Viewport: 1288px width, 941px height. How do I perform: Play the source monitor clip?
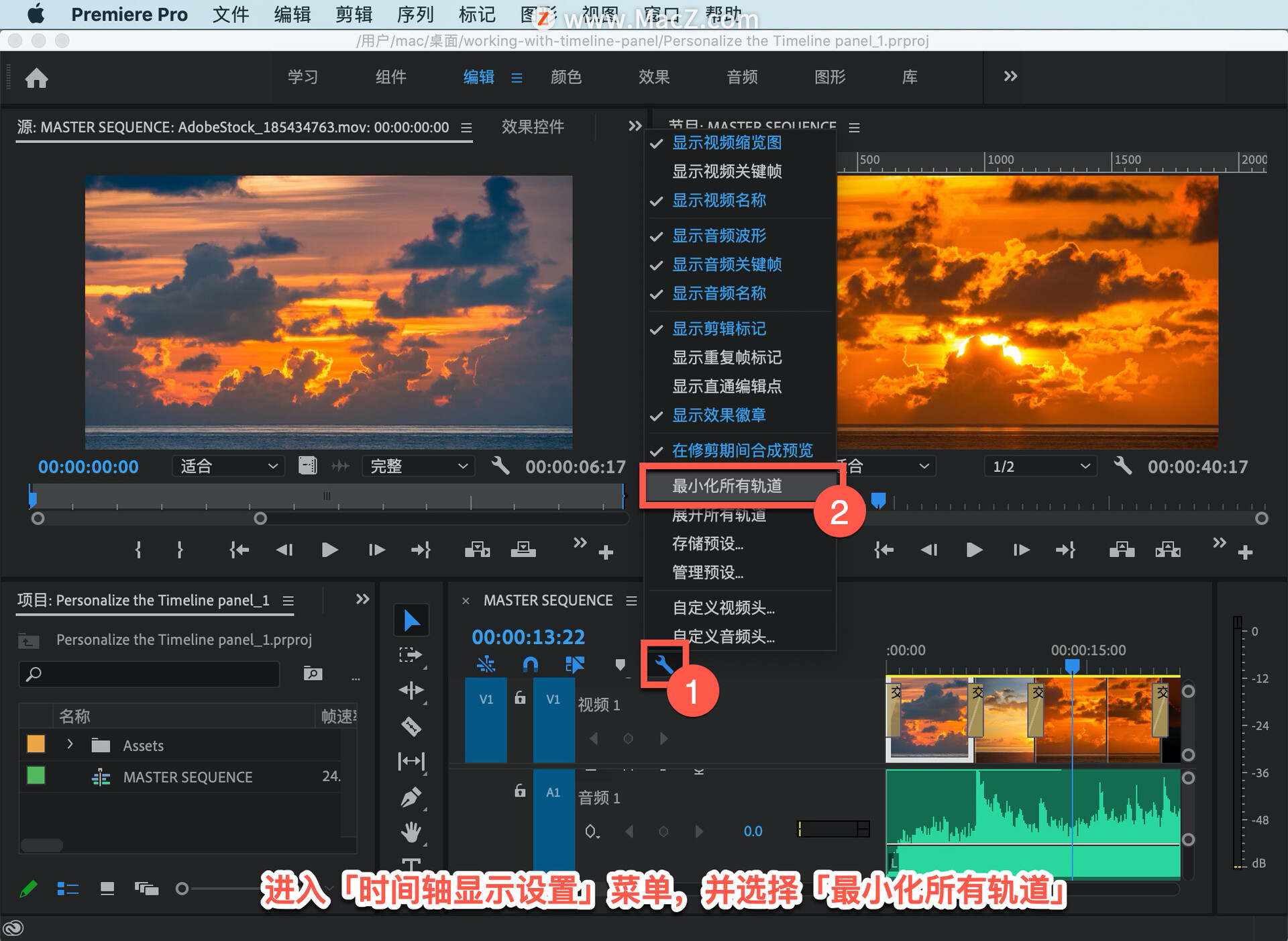pyautogui.click(x=329, y=550)
